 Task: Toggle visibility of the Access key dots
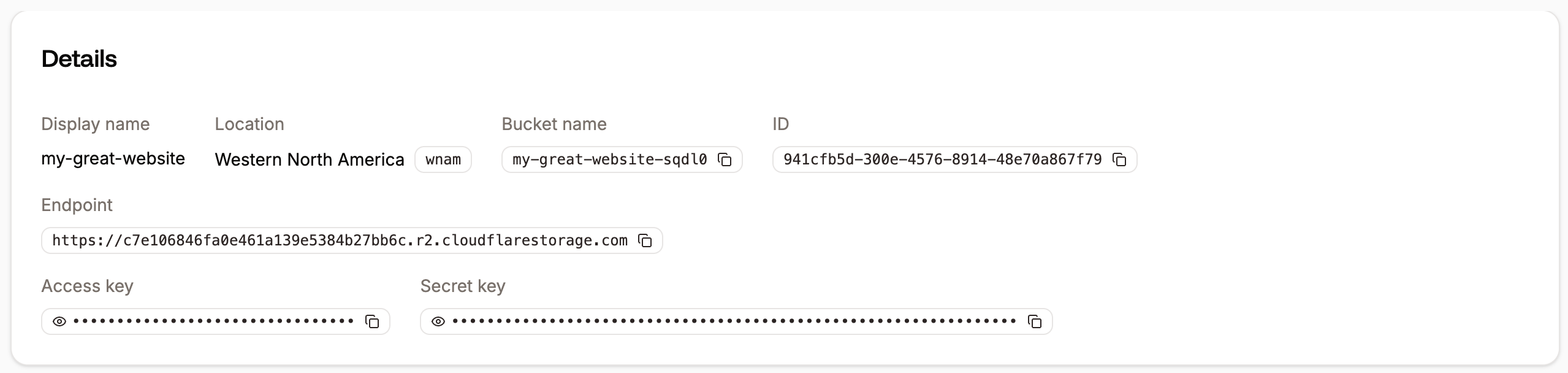59,321
